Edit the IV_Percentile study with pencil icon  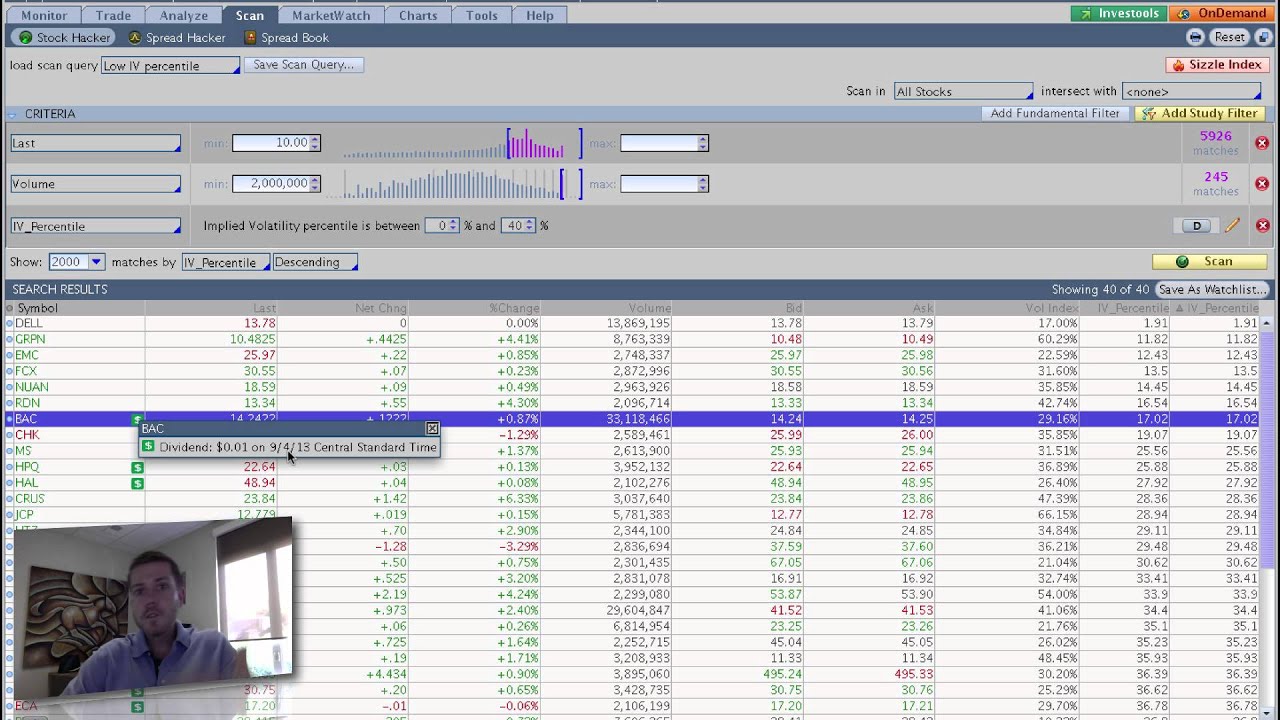[1232, 226]
